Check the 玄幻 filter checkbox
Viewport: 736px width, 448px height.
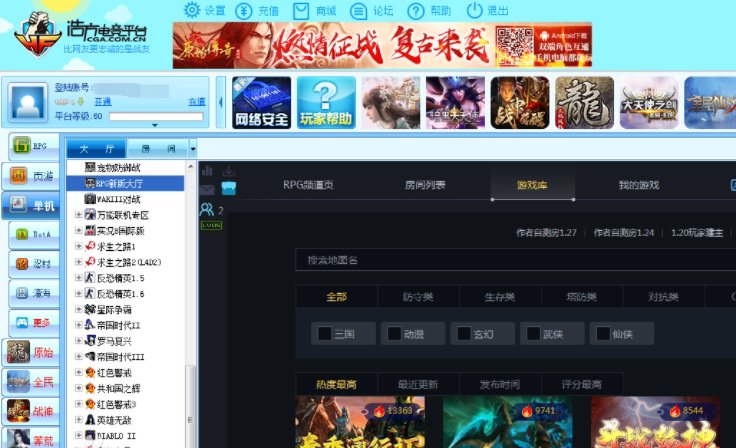click(464, 334)
